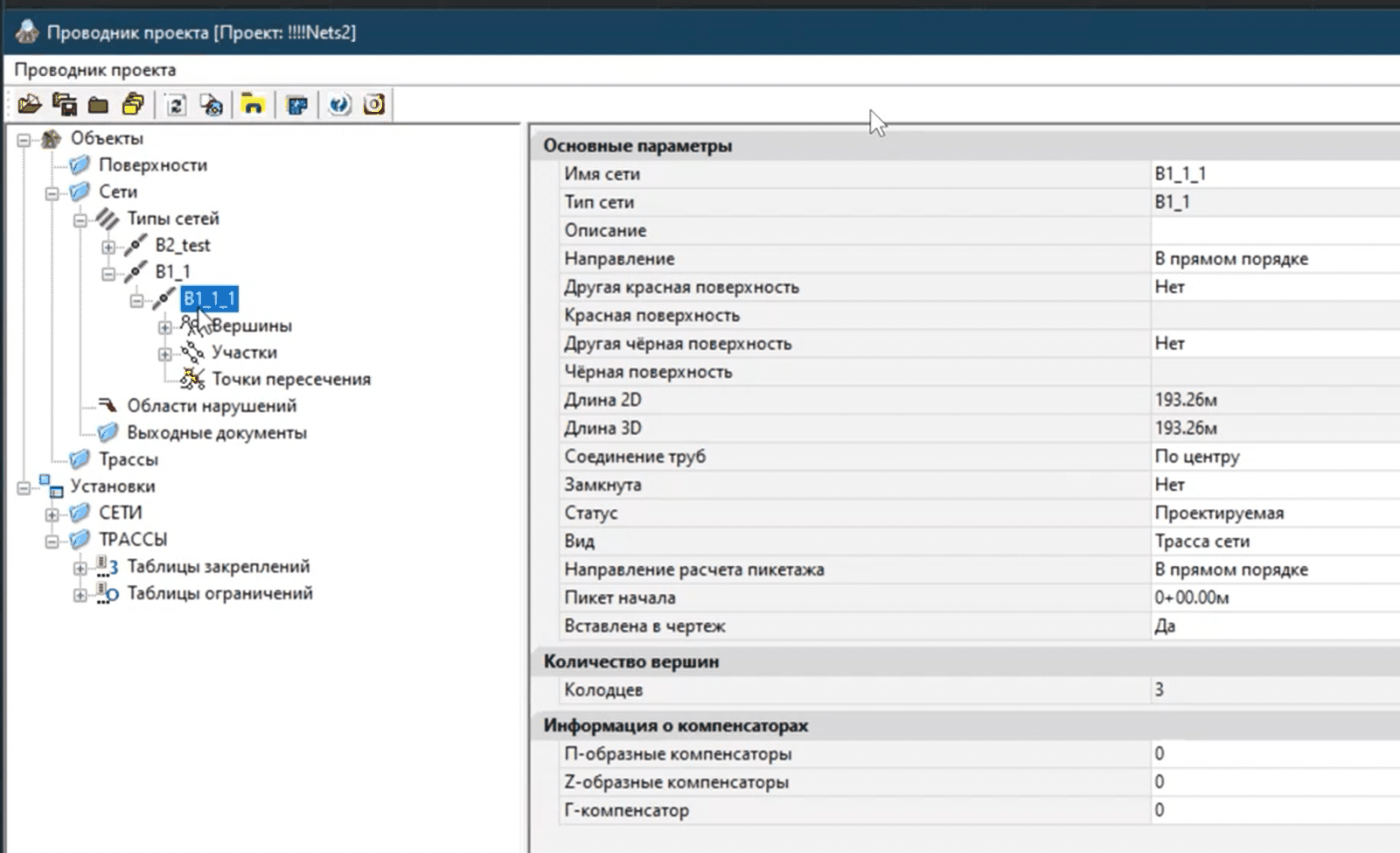Select Поверхности in the object tree
Screen dimensions: 1400x853
[152, 165]
